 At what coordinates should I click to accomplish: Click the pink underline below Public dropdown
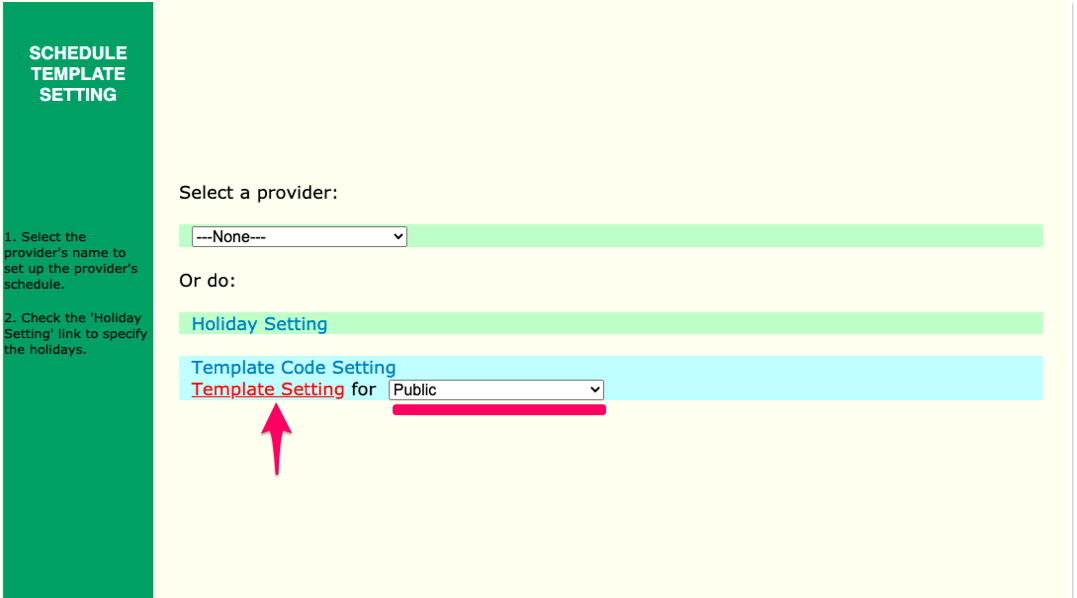pos(499,409)
